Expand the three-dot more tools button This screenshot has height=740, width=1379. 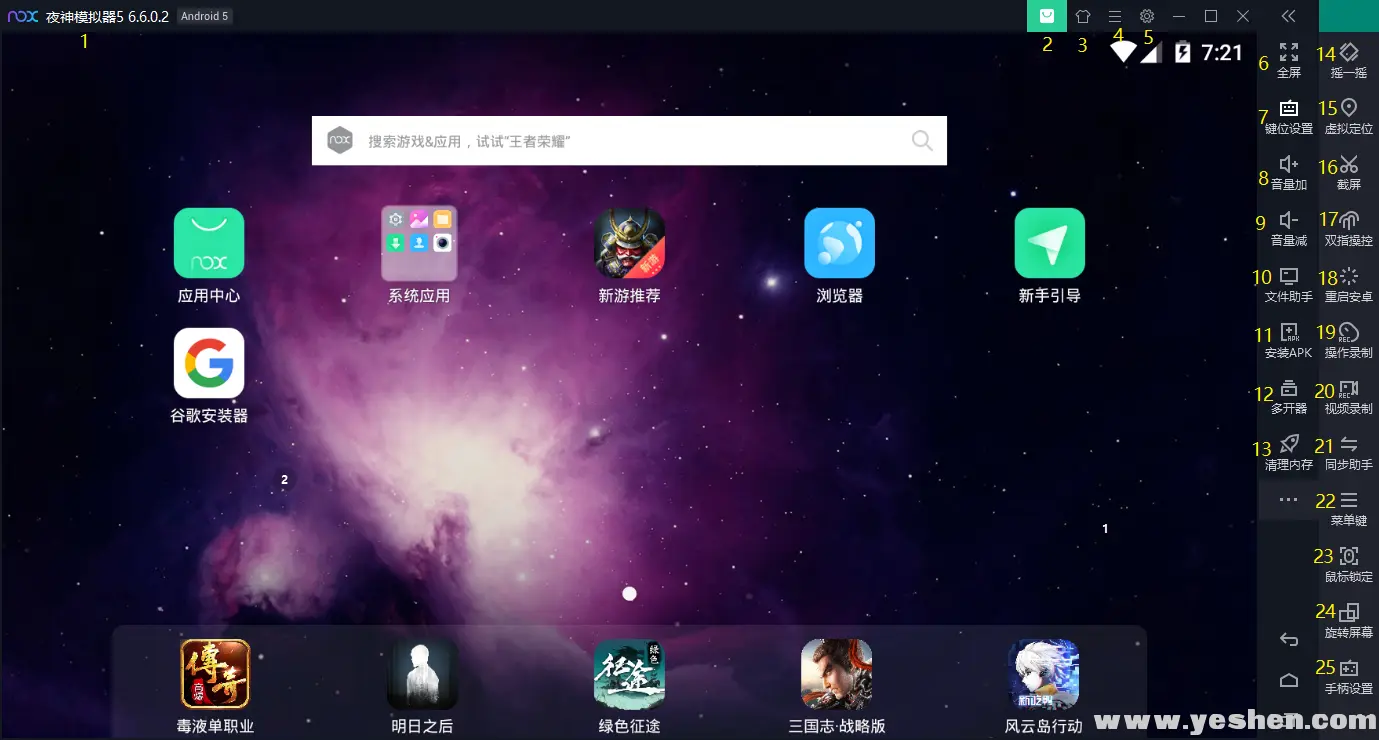coord(1288,500)
